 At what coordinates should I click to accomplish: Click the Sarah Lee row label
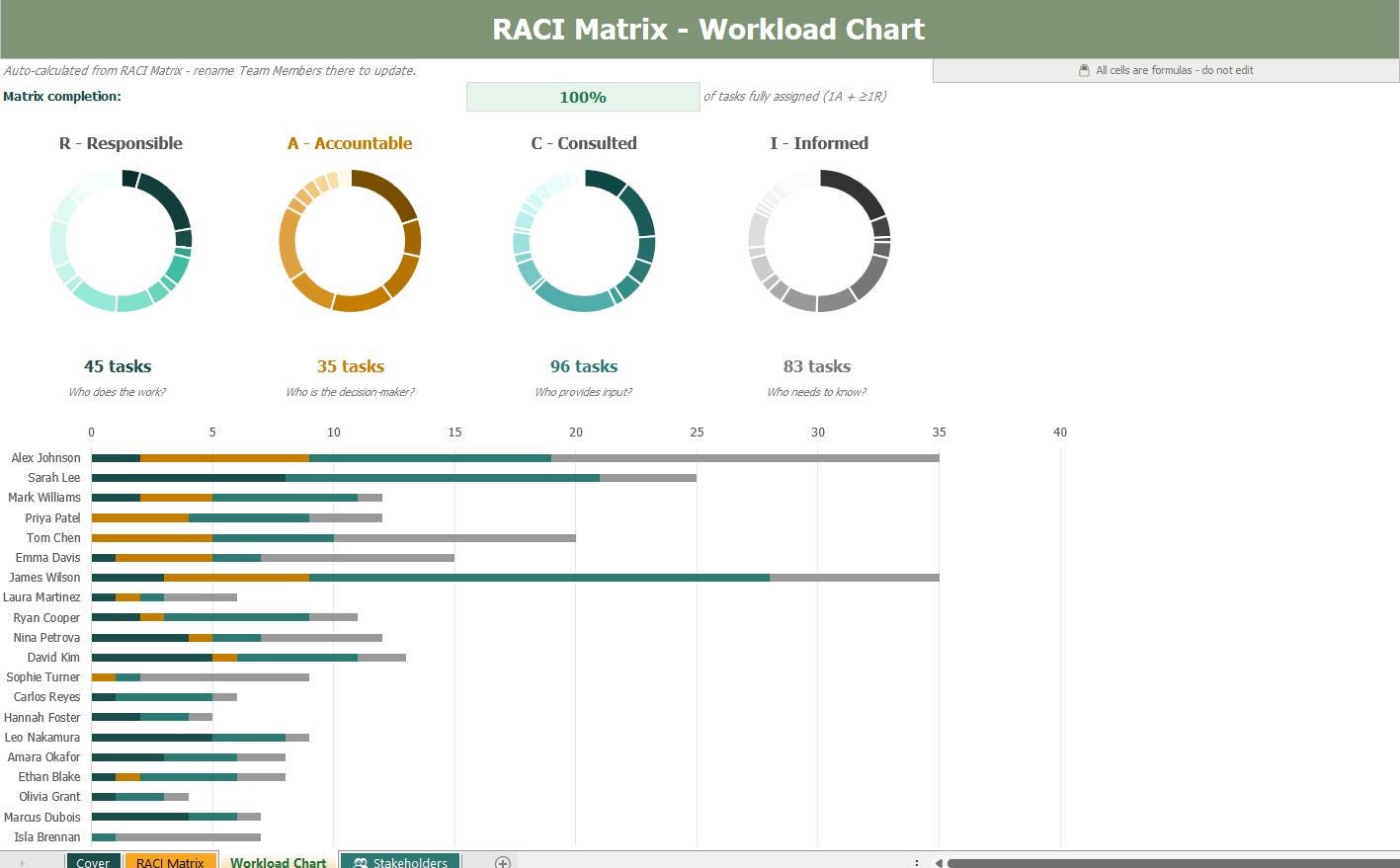click(x=54, y=478)
